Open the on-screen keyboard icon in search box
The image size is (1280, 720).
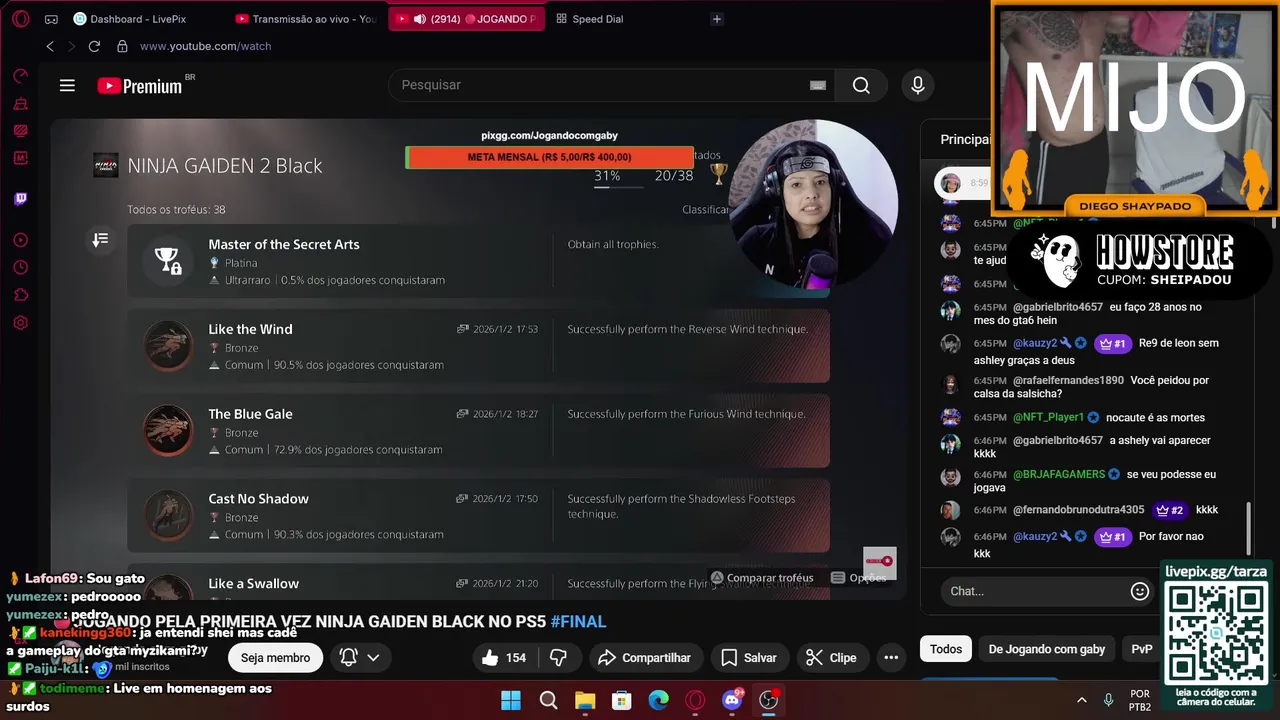[818, 85]
